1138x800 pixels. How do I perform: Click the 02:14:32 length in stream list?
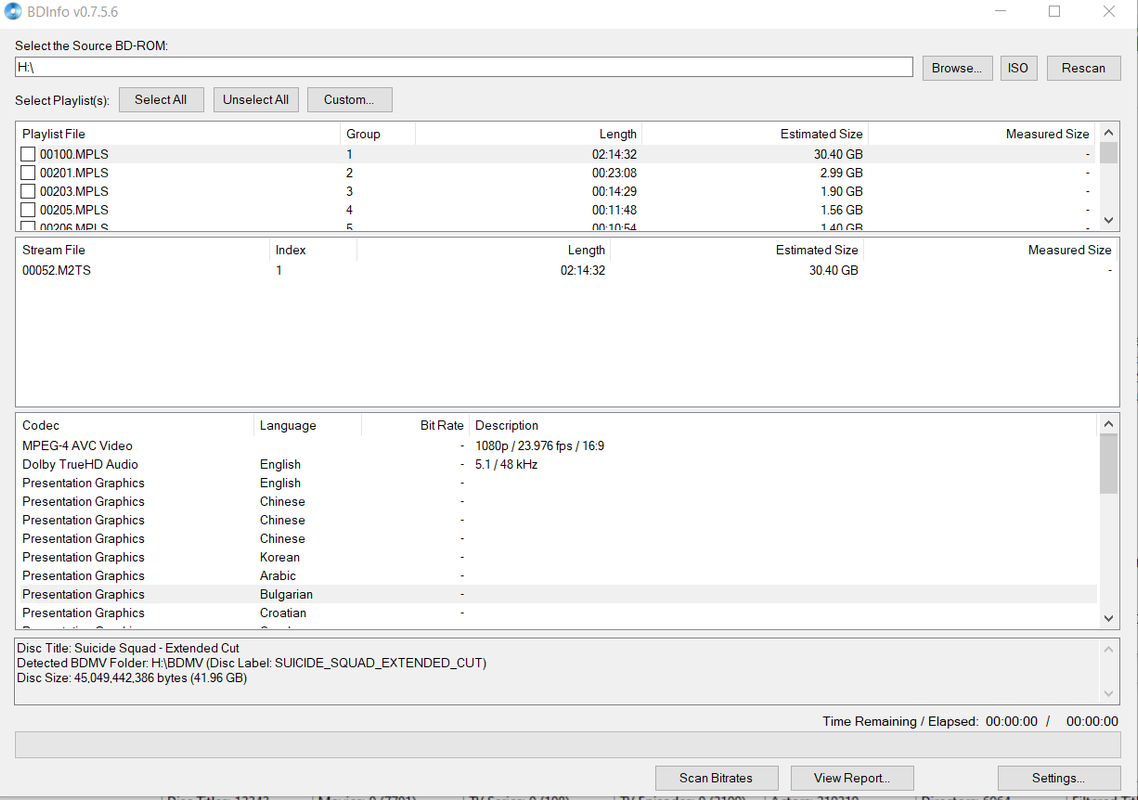582,270
